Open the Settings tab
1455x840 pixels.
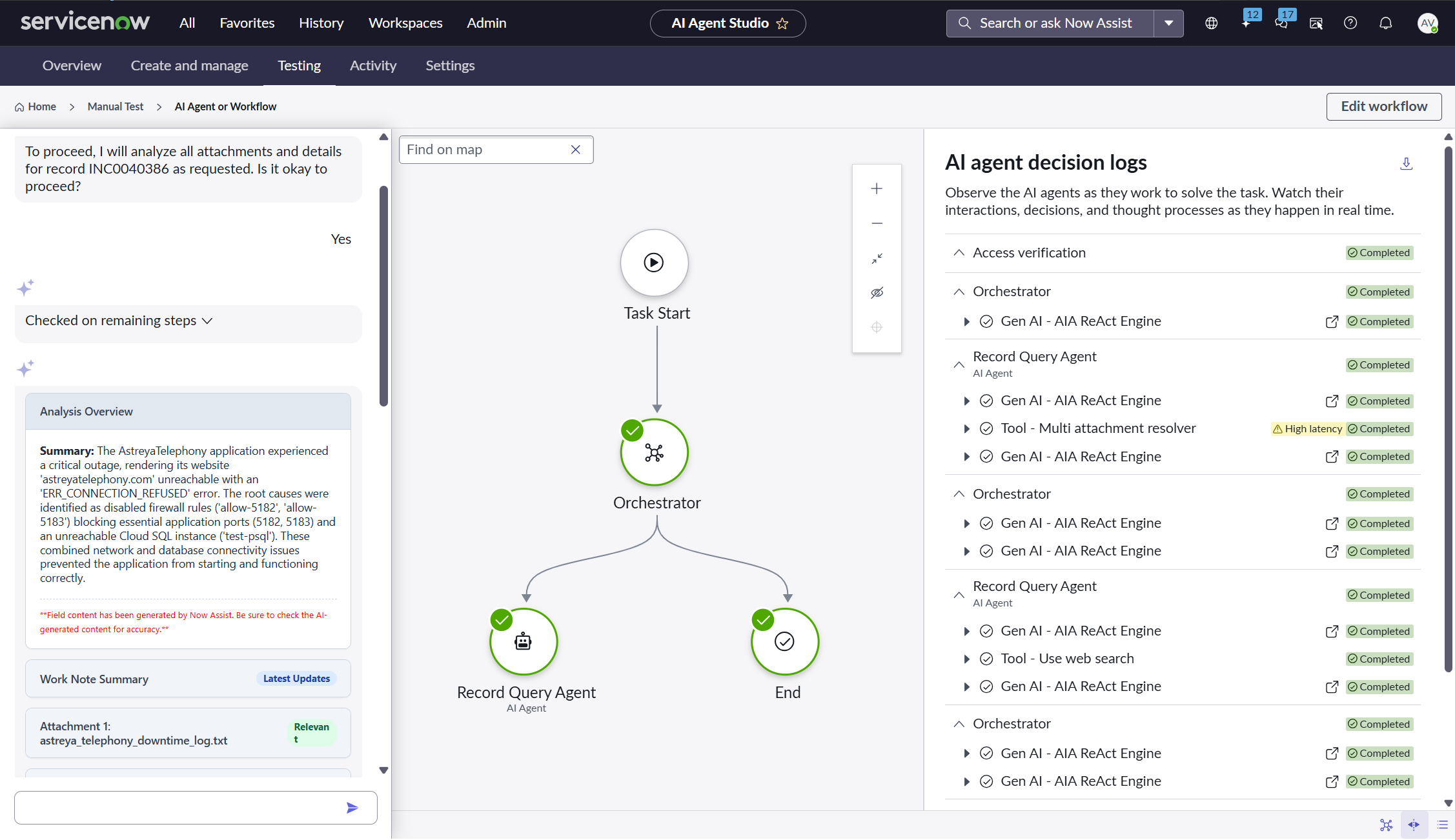coord(450,66)
